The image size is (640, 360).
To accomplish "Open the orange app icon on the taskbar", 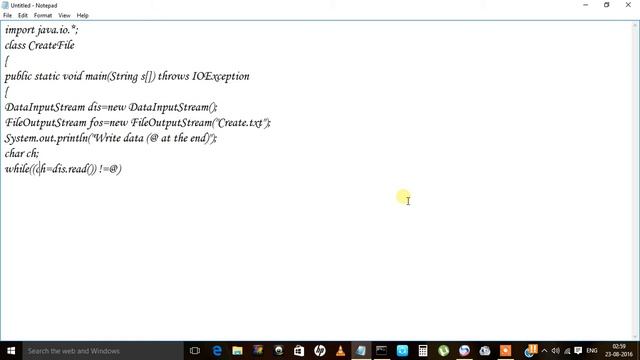I will pos(505,351).
